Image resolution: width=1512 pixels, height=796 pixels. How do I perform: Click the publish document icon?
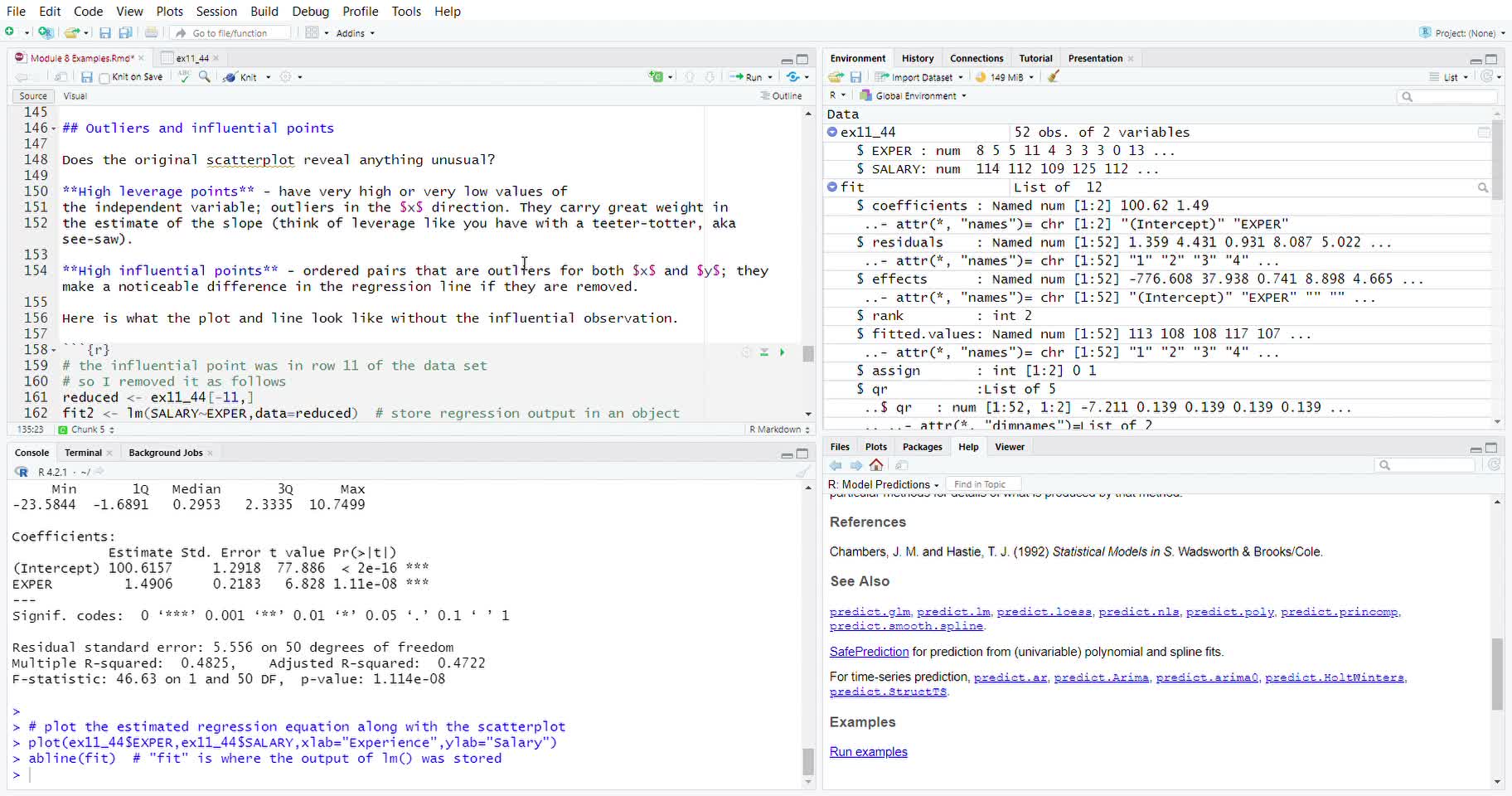coord(793,76)
